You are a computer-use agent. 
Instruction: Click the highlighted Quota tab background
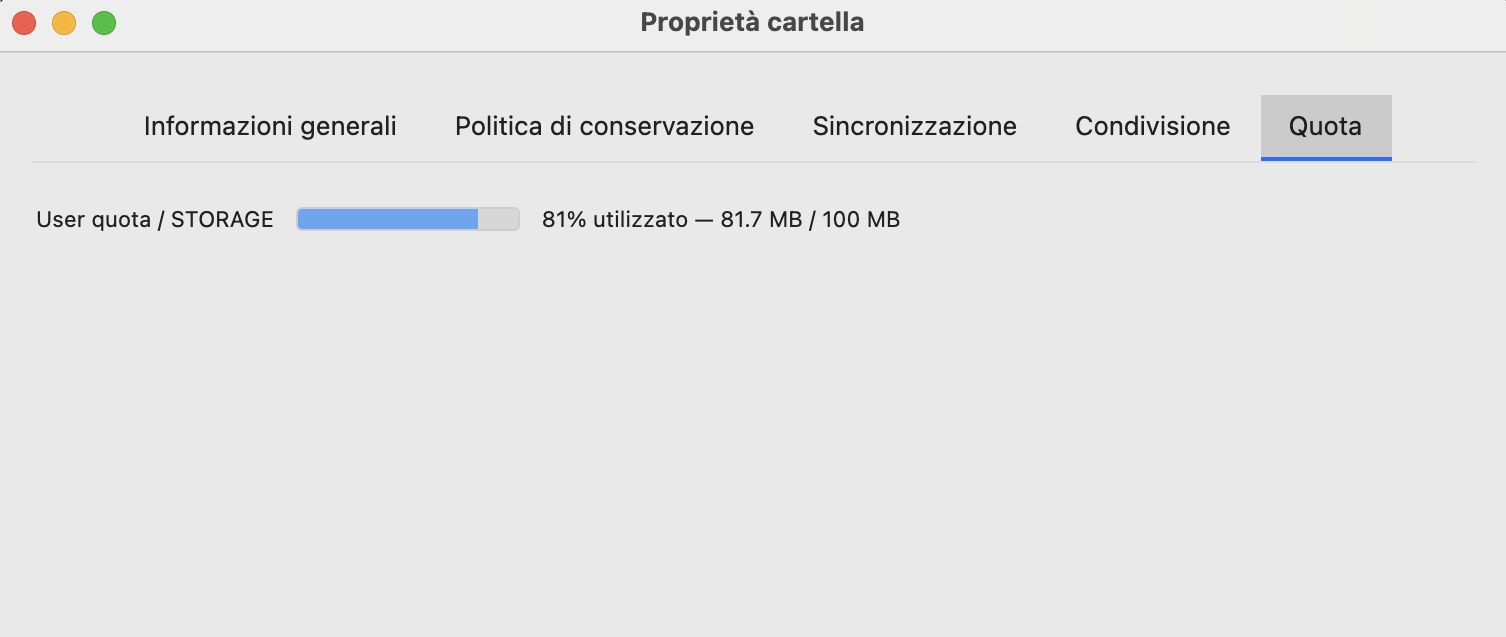coord(1325,110)
